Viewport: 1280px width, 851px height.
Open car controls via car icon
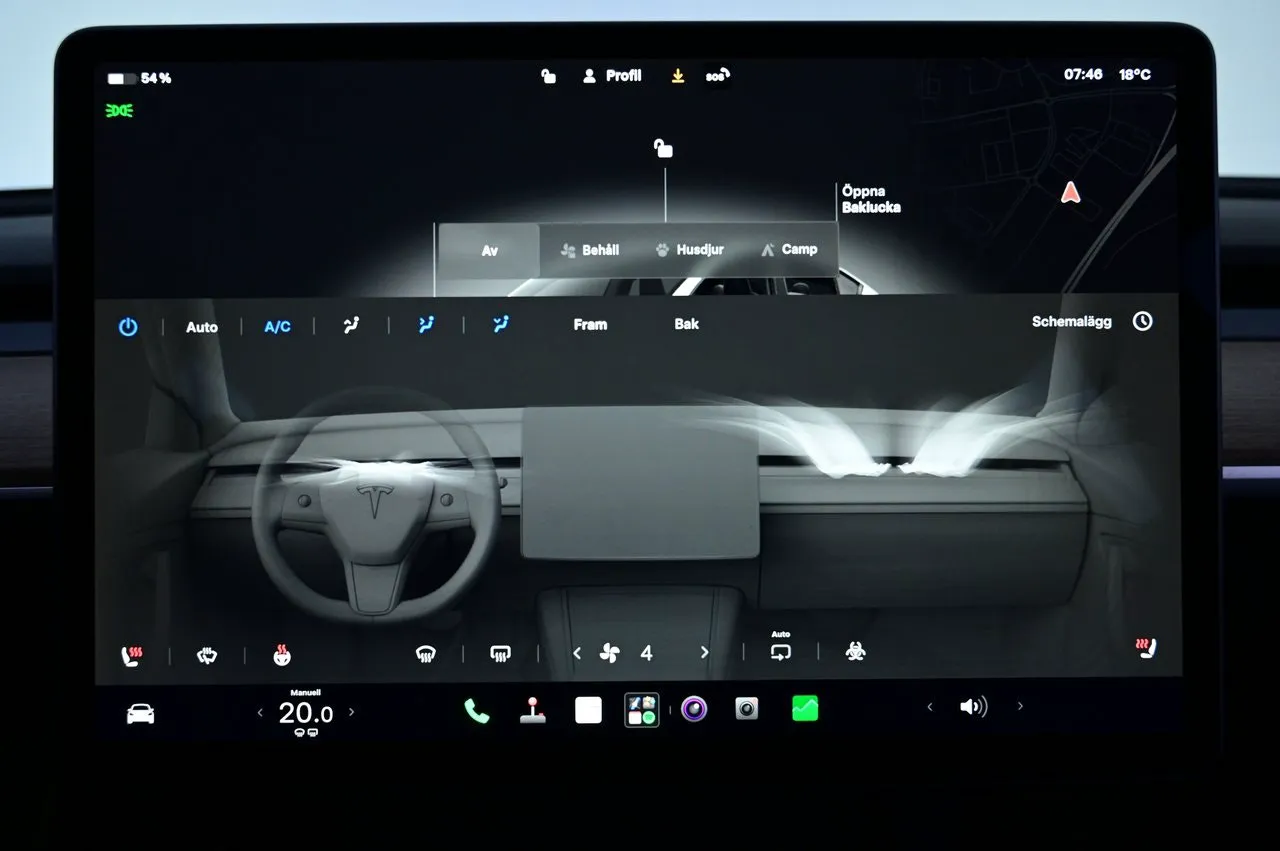(140, 714)
